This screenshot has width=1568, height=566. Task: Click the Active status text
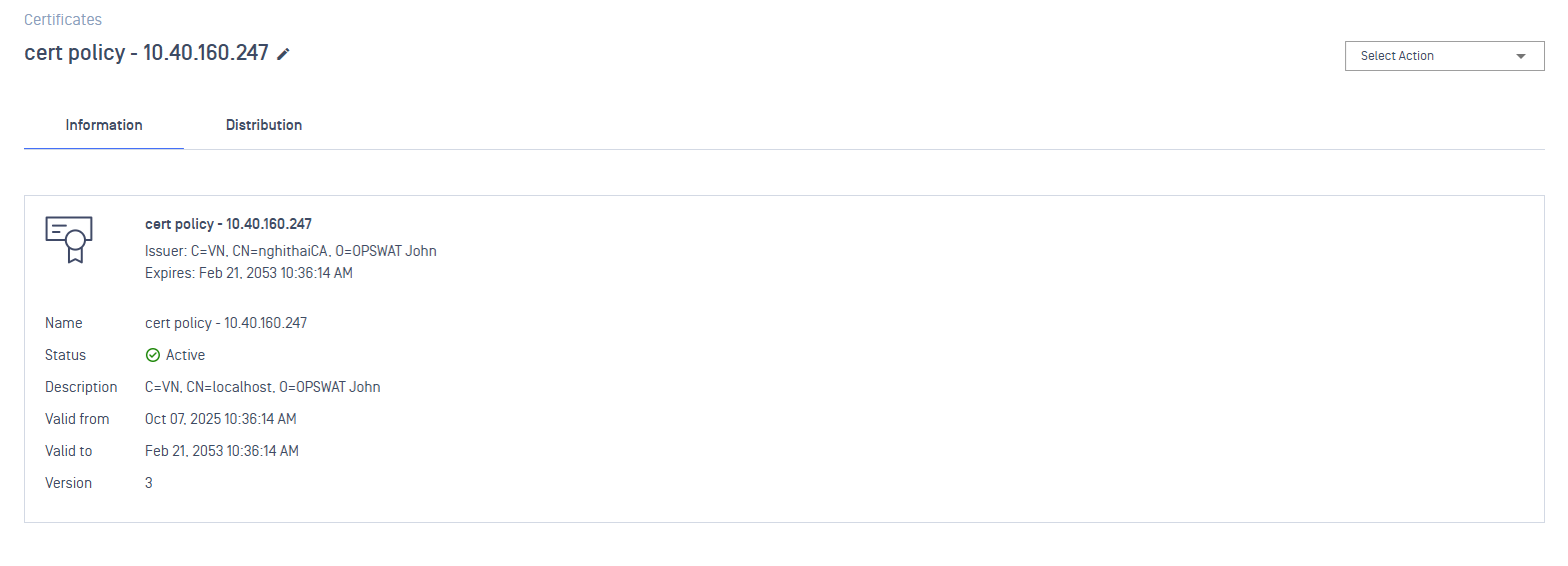[x=185, y=355]
